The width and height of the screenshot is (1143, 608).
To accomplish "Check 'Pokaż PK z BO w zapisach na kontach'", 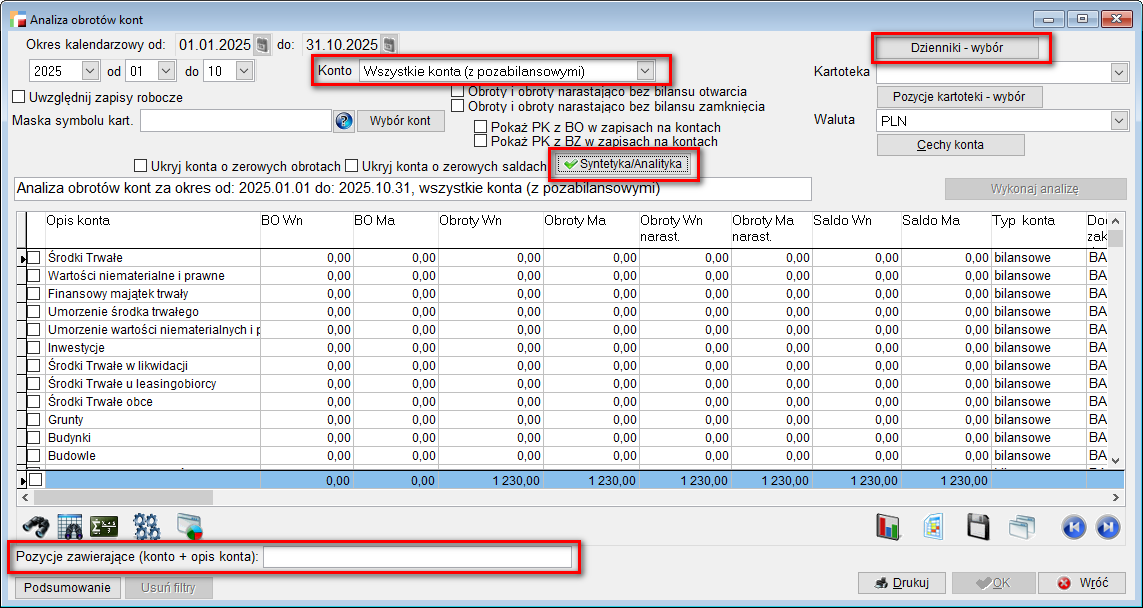I will coord(481,128).
